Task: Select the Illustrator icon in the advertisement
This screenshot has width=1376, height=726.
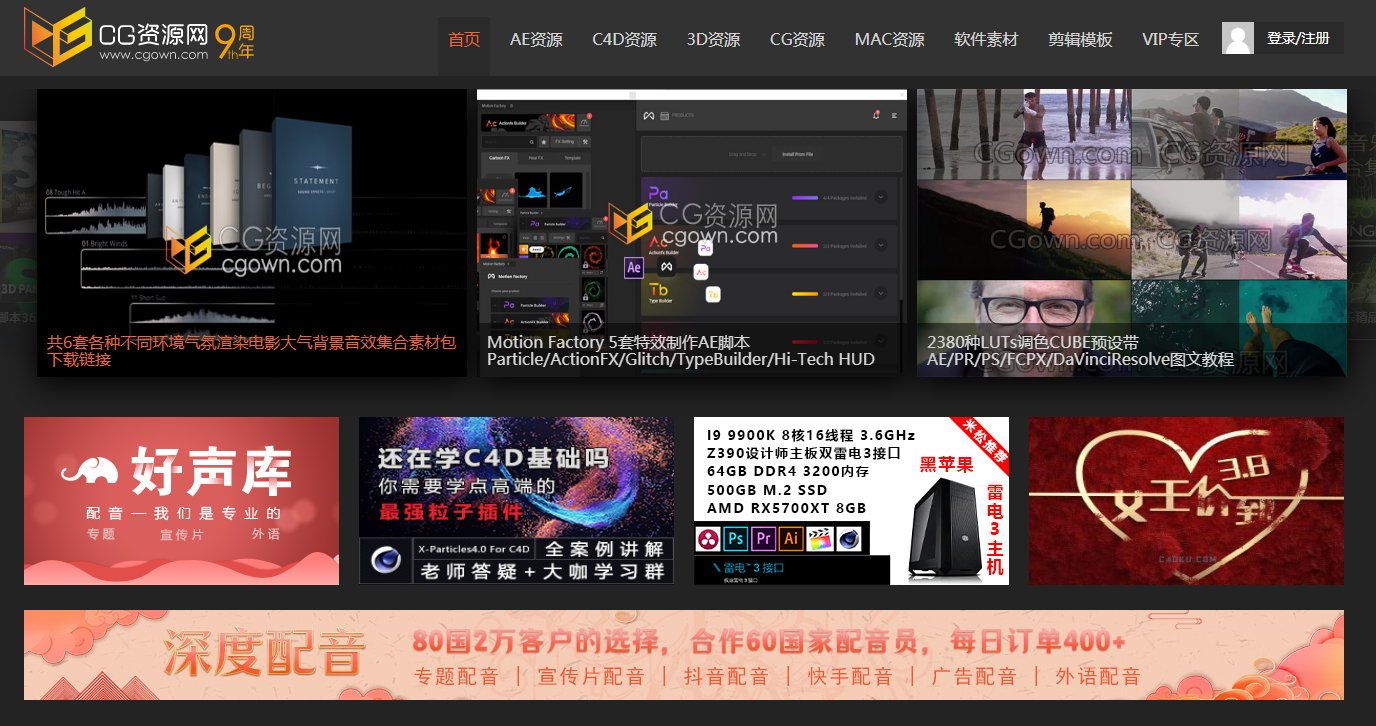Action: pyautogui.click(x=792, y=539)
